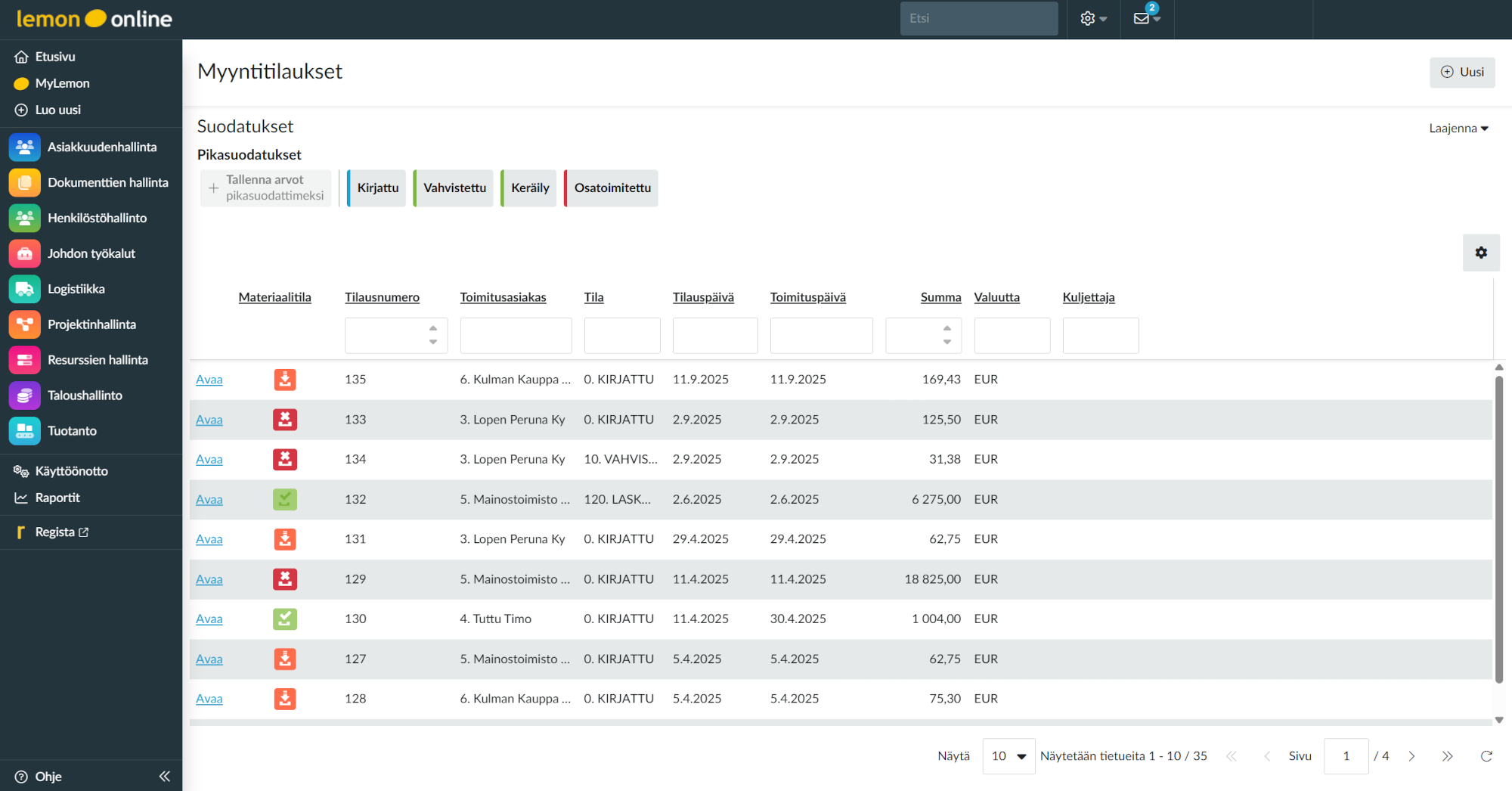Open the rows-per-page dropdown
The height and width of the screenshot is (791, 1512).
tap(1009, 756)
